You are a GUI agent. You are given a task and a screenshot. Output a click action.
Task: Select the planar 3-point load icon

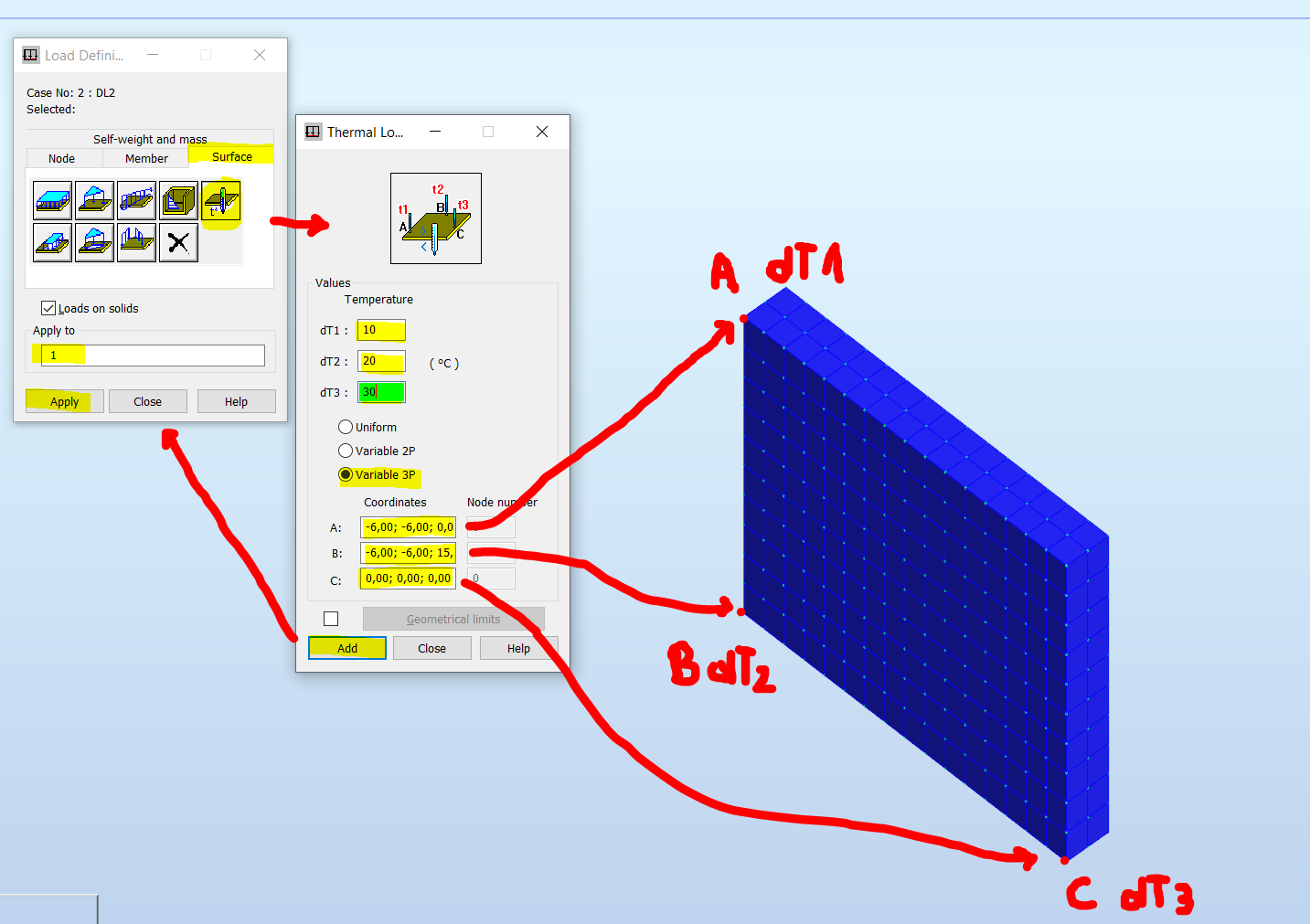[x=94, y=199]
